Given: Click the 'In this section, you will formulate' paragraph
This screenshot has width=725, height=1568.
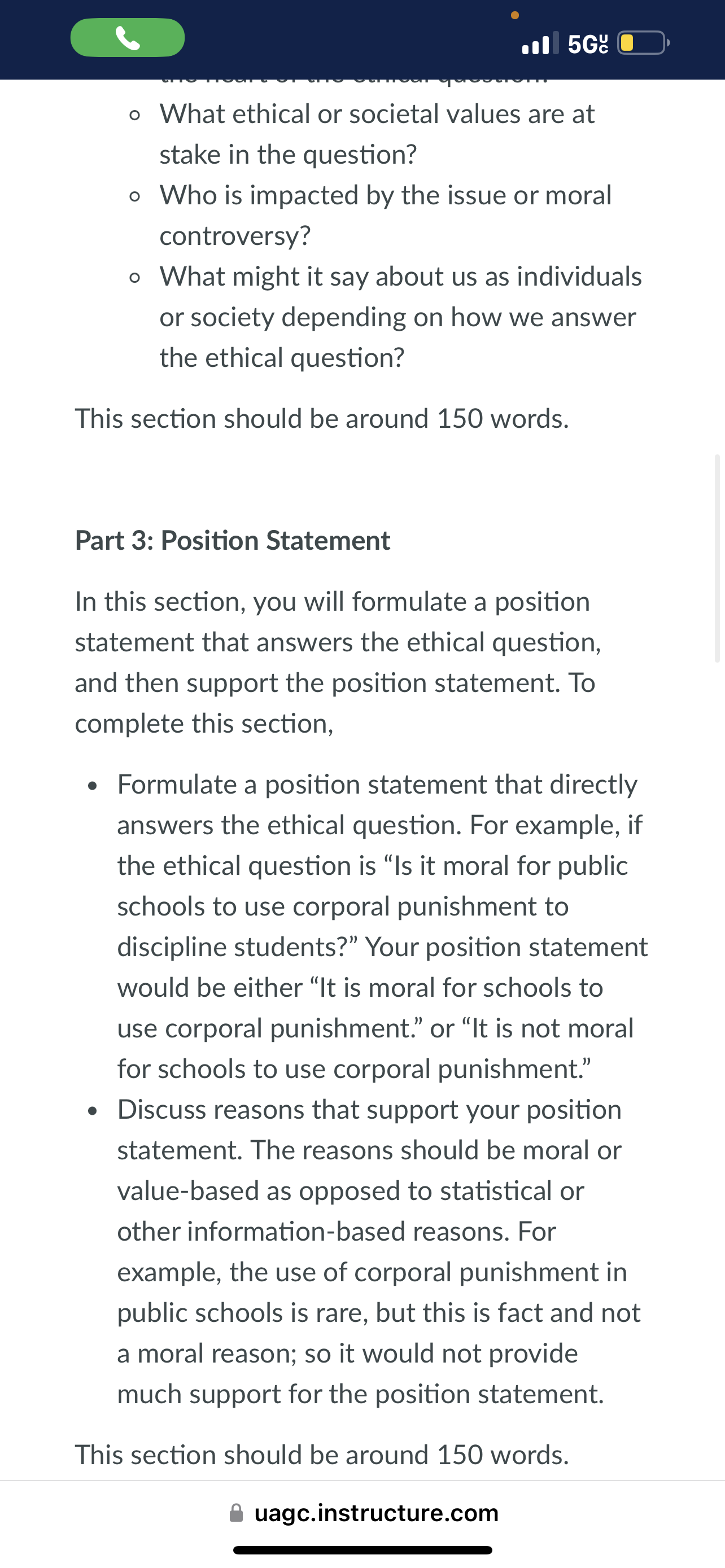Looking at the screenshot, I should coord(338,662).
